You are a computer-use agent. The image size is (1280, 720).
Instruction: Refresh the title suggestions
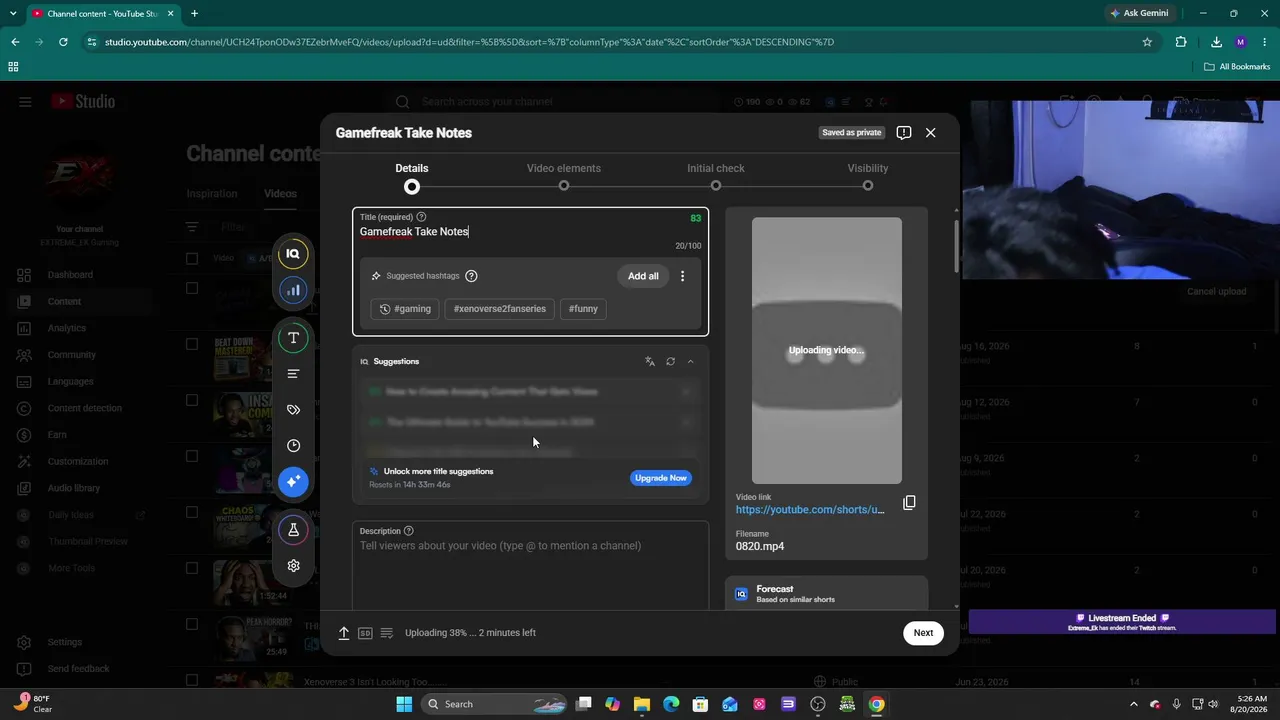point(670,362)
